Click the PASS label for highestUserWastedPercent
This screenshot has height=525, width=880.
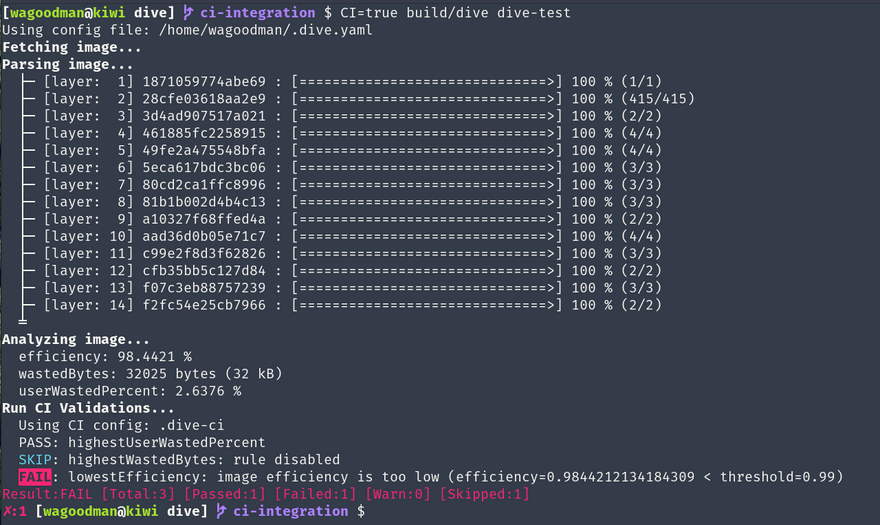point(35,442)
